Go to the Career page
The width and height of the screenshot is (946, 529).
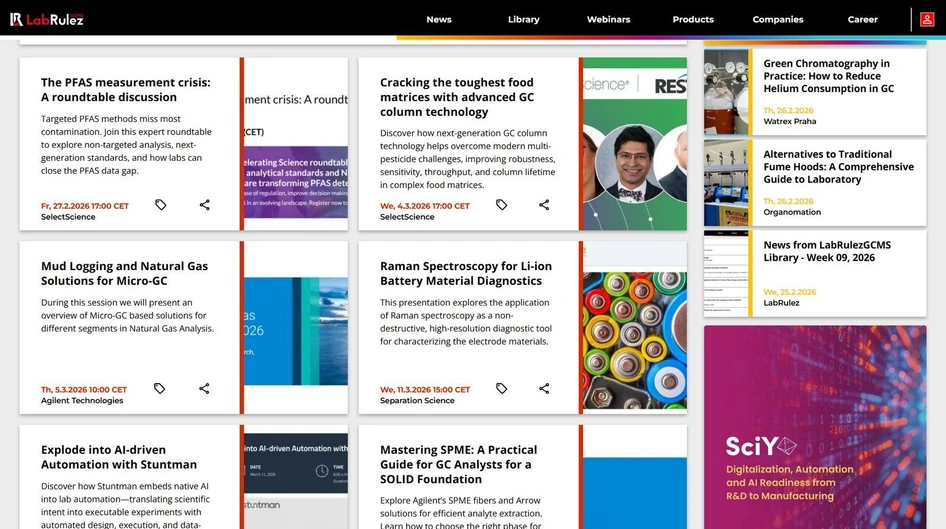click(862, 19)
